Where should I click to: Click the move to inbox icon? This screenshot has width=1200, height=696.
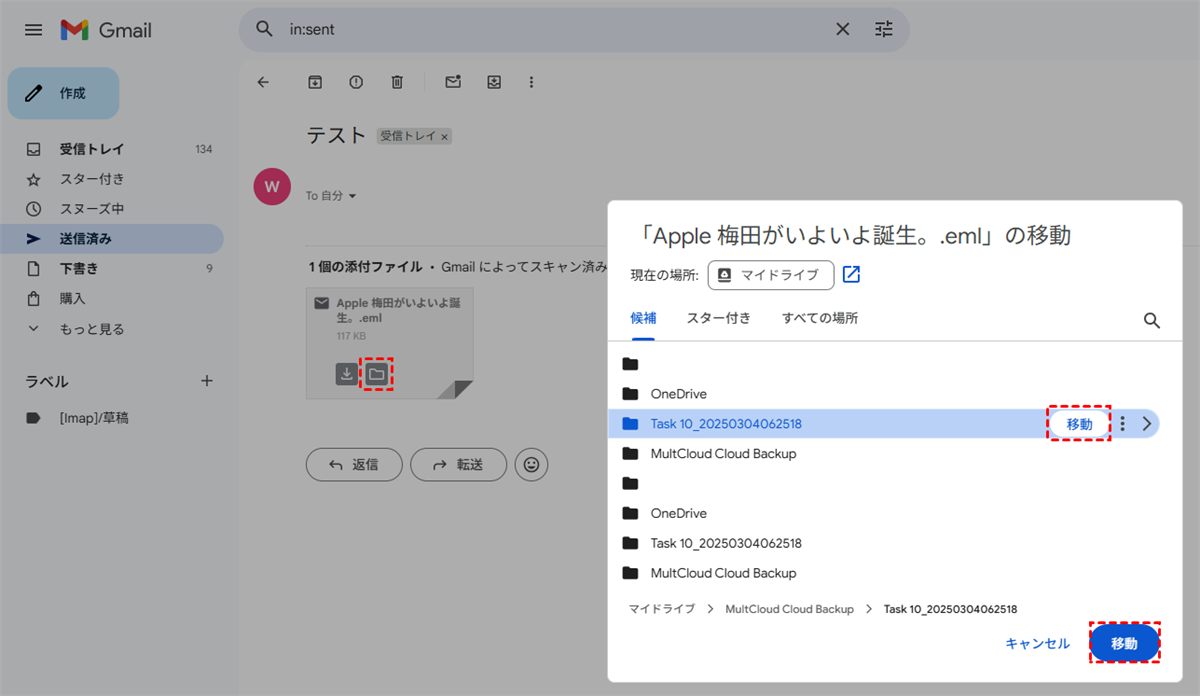494,82
